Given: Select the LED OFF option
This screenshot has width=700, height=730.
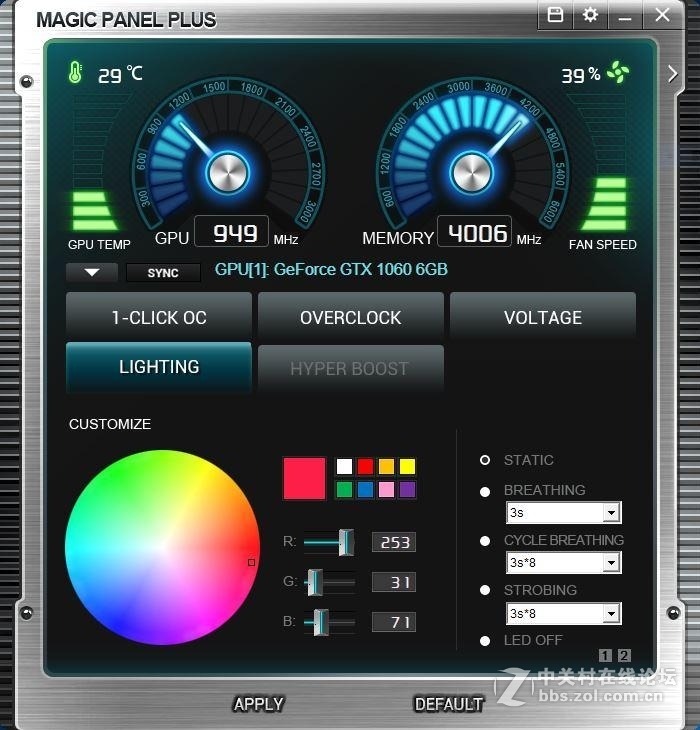Looking at the screenshot, I should click(485, 641).
